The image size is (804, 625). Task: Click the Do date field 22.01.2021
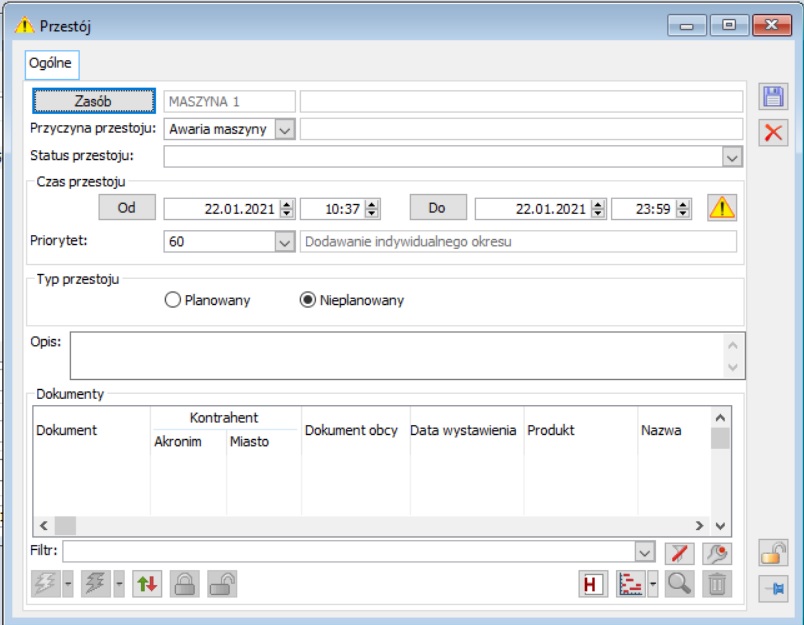point(533,209)
